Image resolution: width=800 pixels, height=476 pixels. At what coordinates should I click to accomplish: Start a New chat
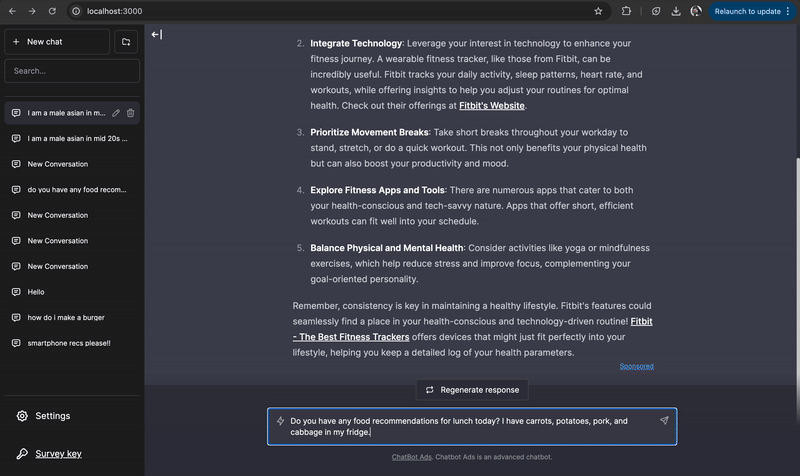(x=57, y=42)
